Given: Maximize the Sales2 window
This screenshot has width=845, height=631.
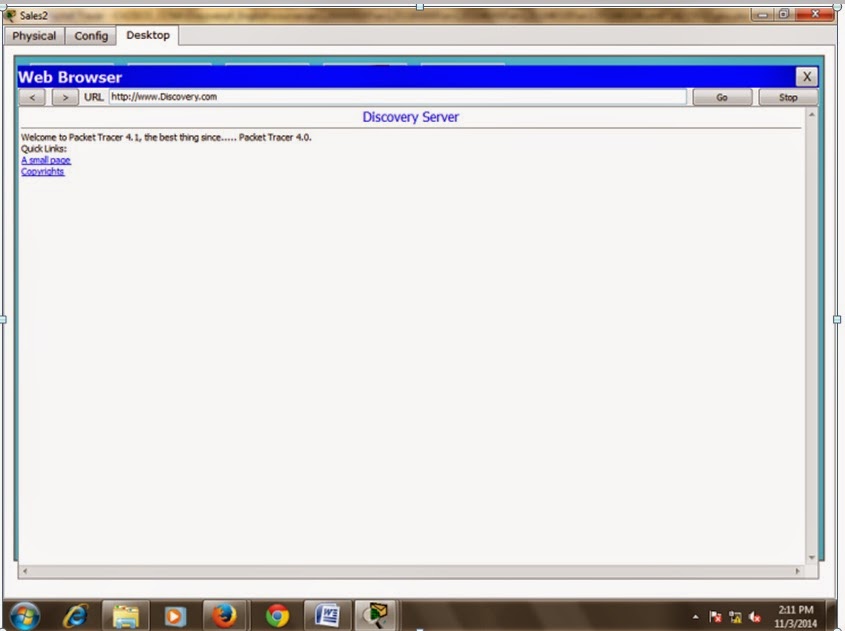Looking at the screenshot, I should [x=784, y=15].
